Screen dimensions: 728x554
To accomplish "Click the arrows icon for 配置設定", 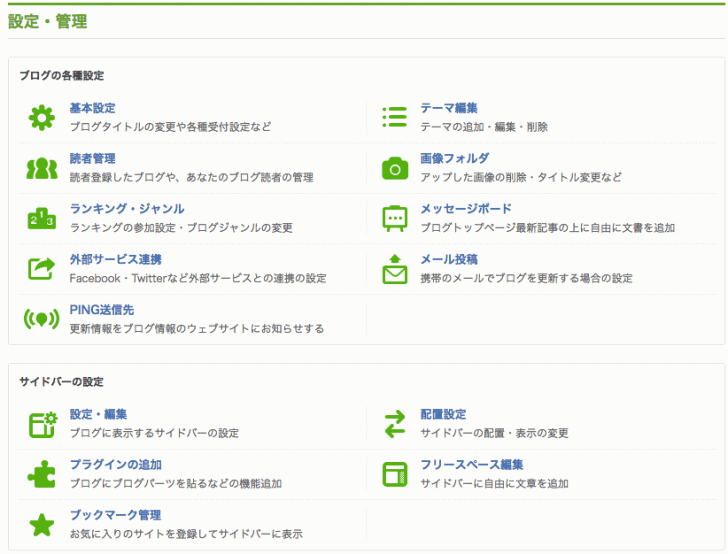I will 395,424.
